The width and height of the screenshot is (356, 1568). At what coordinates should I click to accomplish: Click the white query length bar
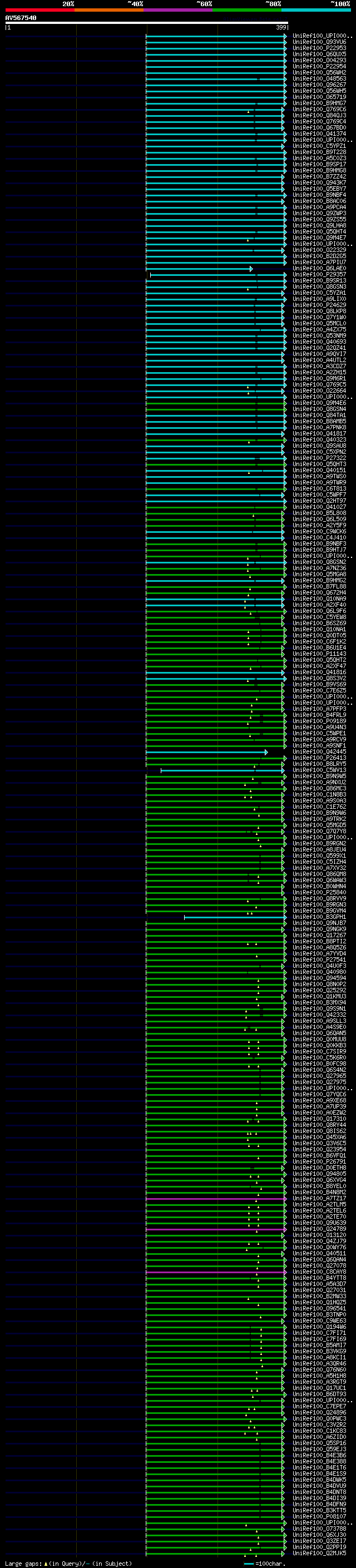click(x=147, y=22)
